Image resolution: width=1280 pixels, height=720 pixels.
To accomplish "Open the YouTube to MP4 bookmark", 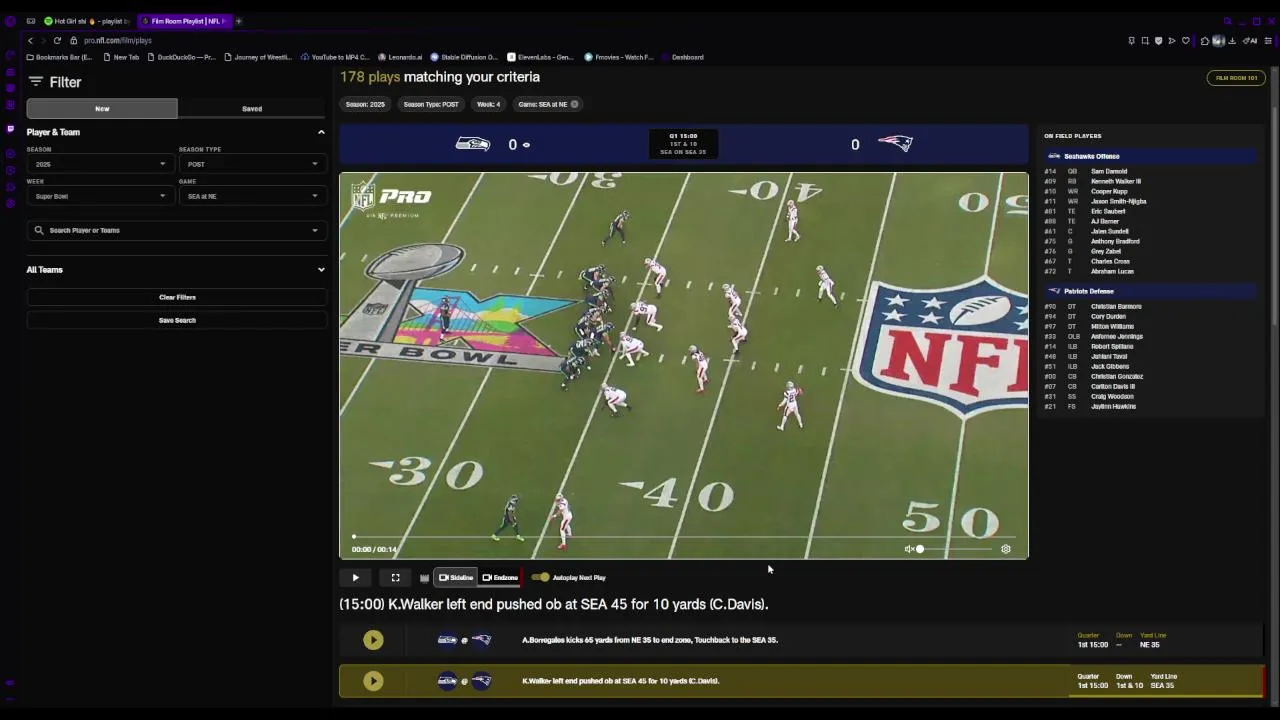I will [x=335, y=57].
